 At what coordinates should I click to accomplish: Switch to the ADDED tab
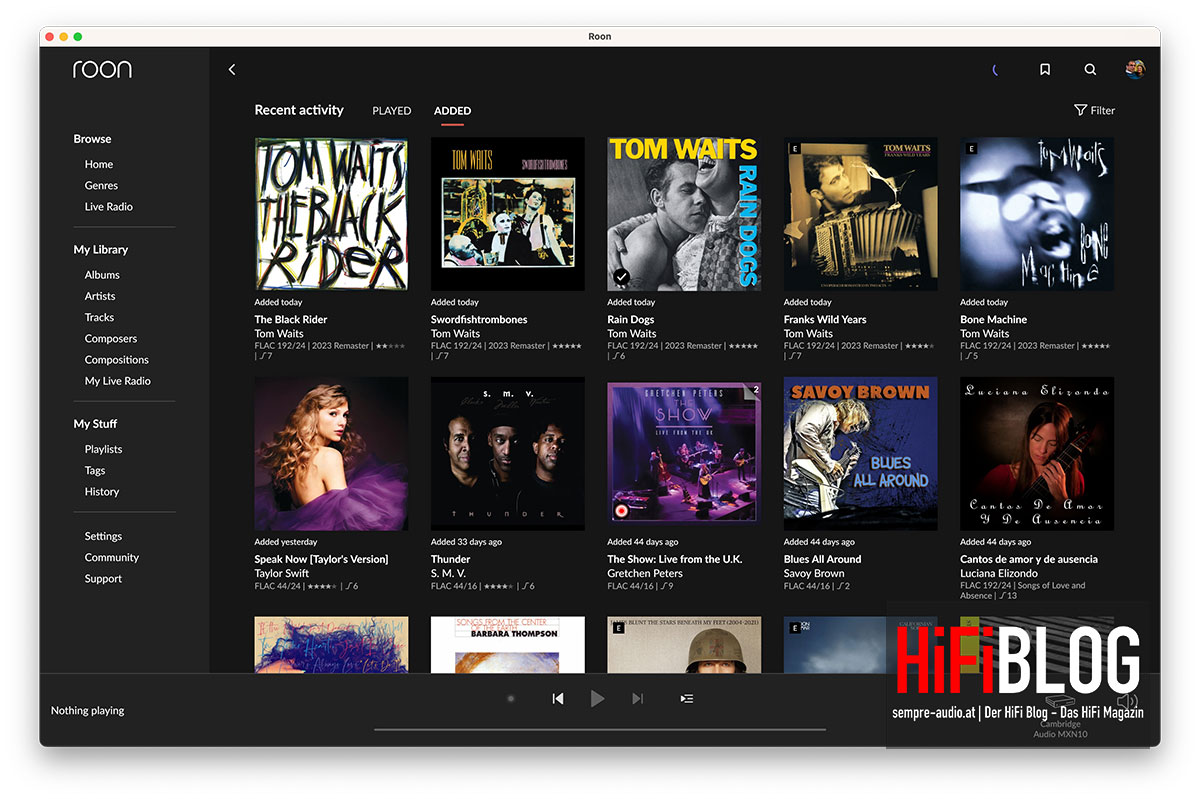[x=452, y=111]
